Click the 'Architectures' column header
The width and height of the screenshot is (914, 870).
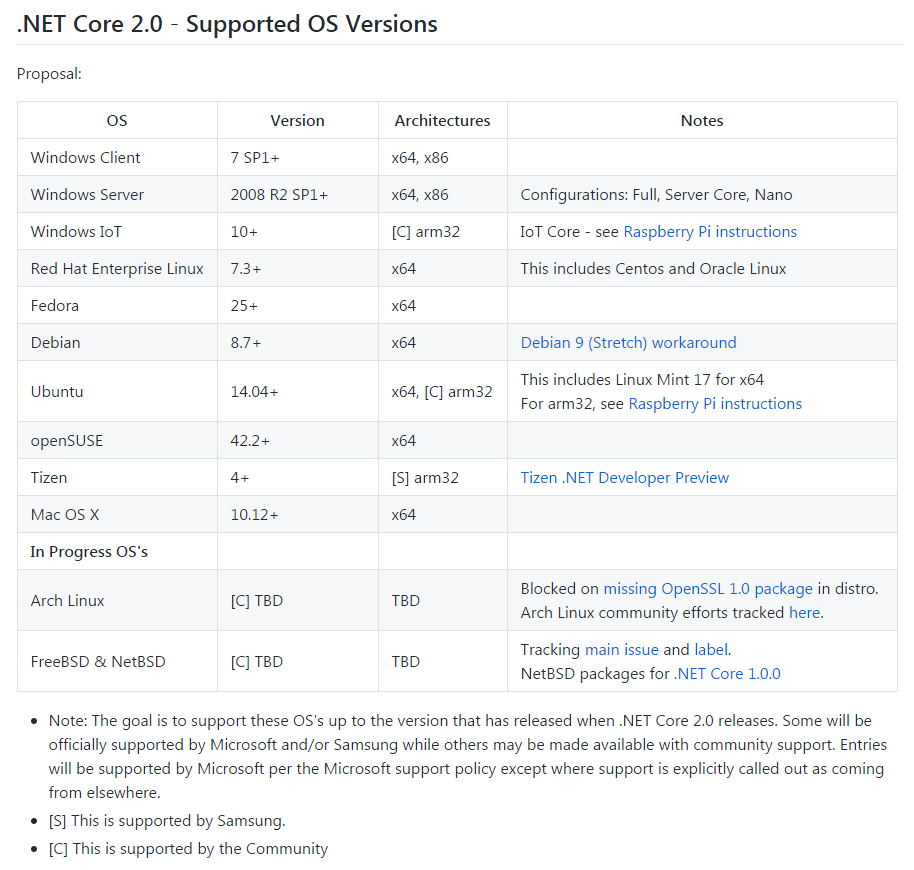442,121
